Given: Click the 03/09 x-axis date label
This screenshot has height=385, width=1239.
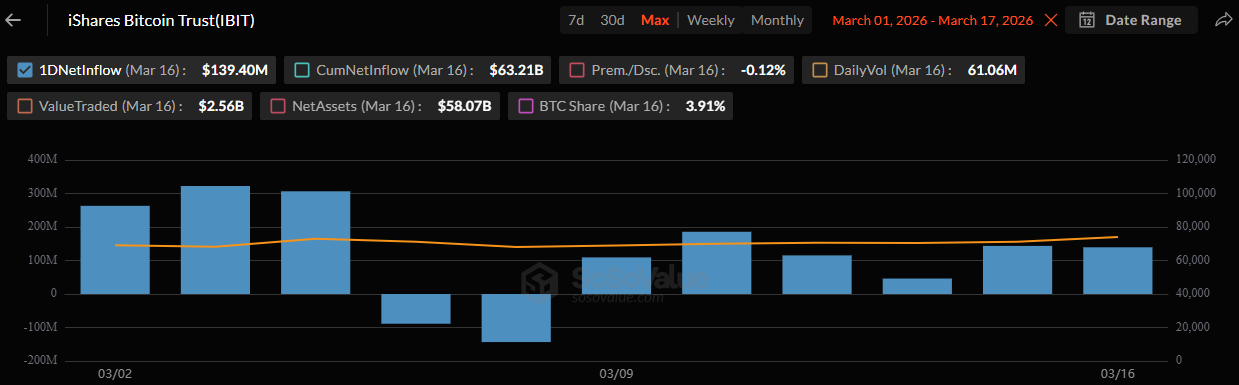Looking at the screenshot, I should [x=616, y=373].
